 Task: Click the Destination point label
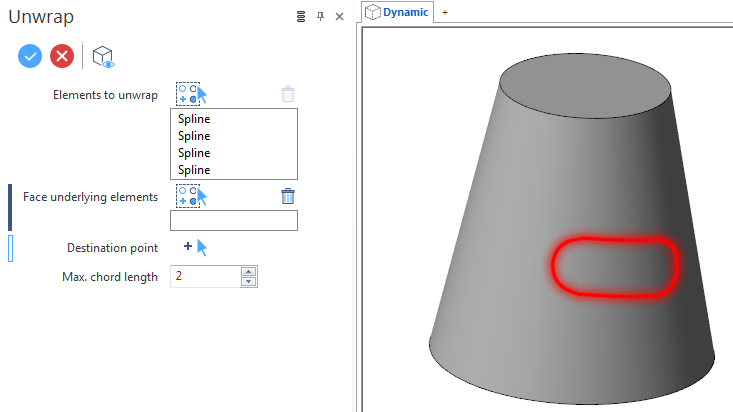coord(112,248)
